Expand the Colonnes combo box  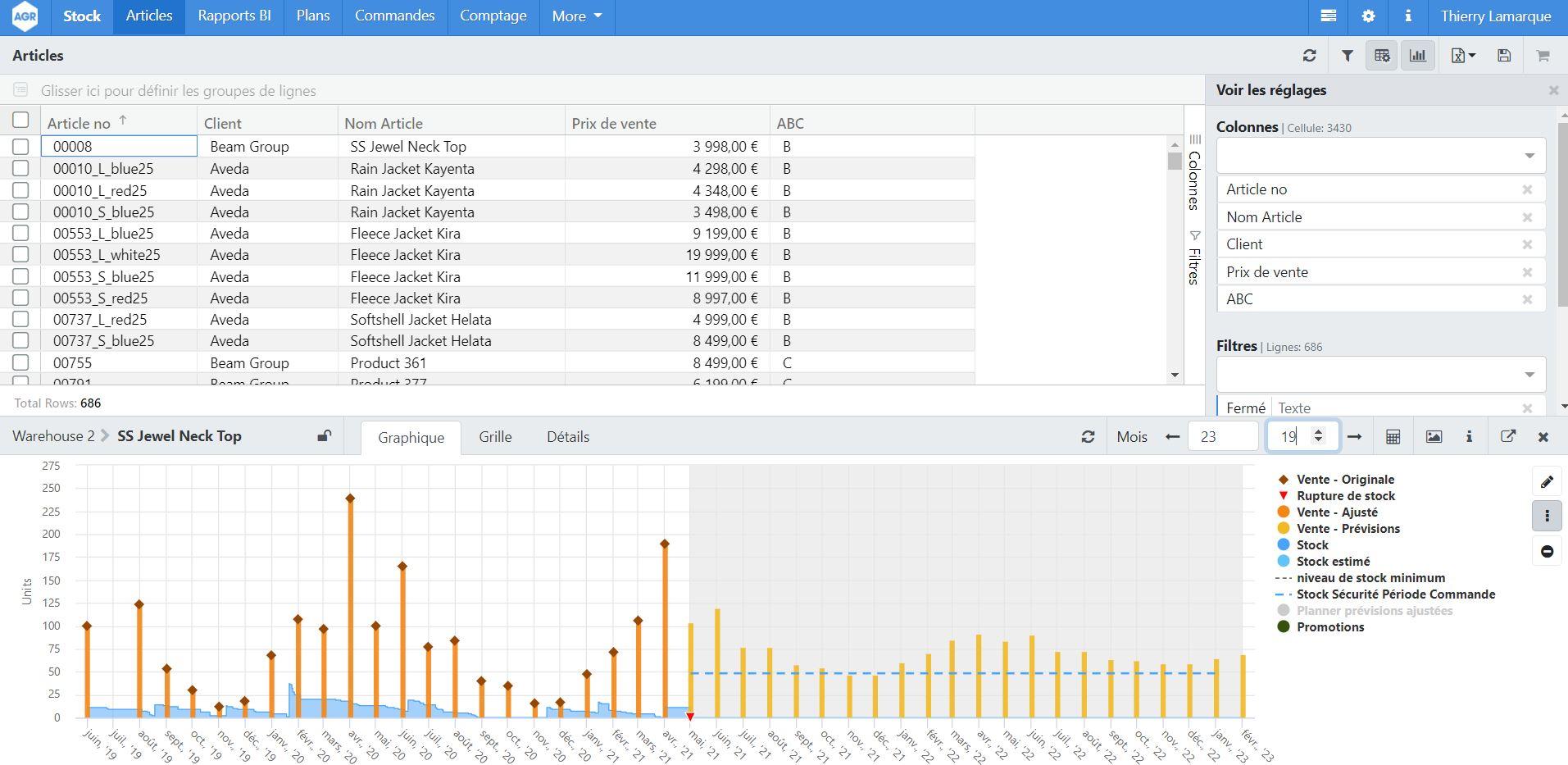(1381, 155)
